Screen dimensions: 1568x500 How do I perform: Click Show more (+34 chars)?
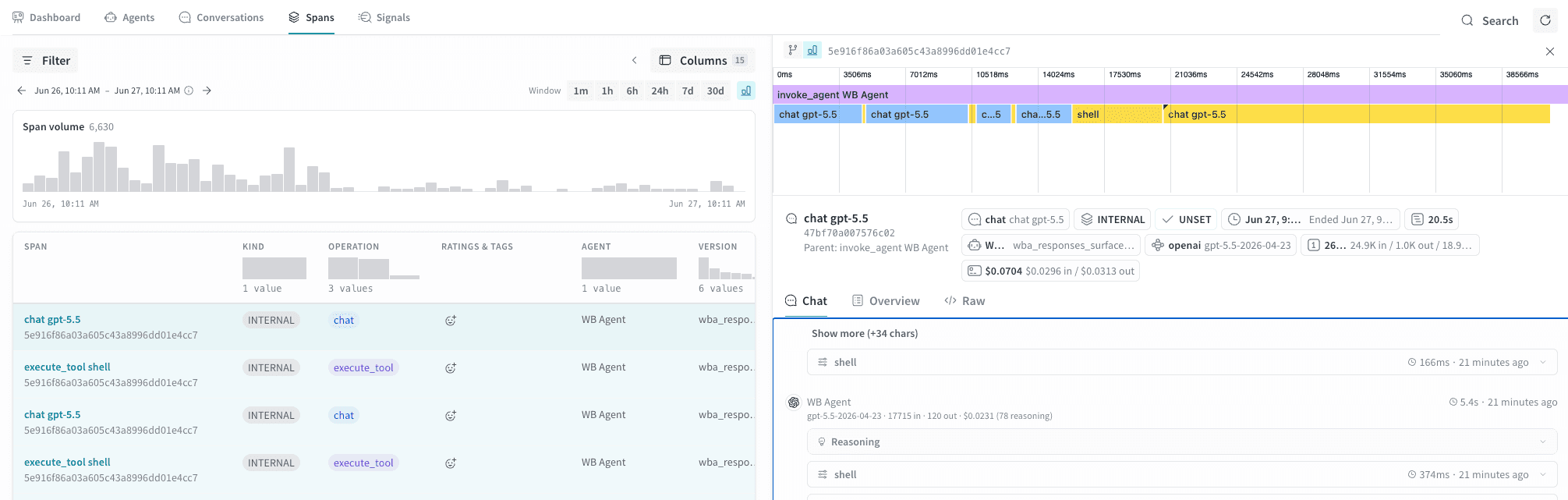[865, 333]
